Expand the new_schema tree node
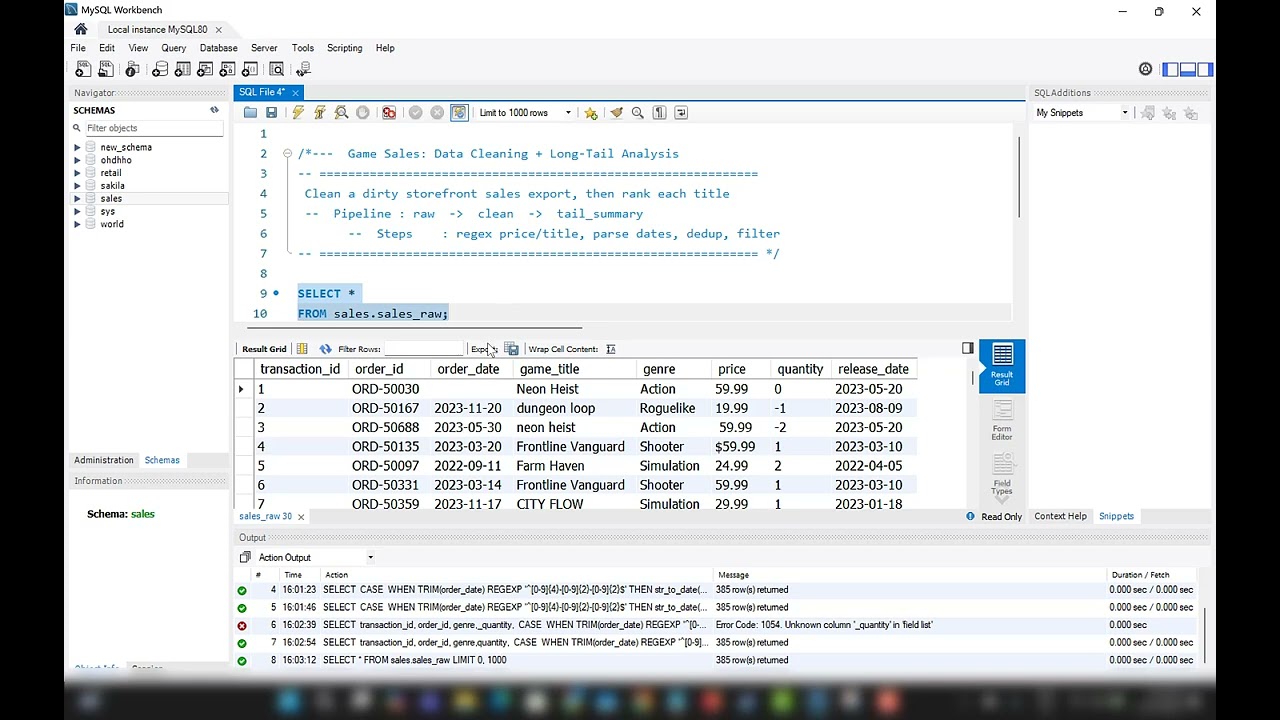 [x=77, y=147]
